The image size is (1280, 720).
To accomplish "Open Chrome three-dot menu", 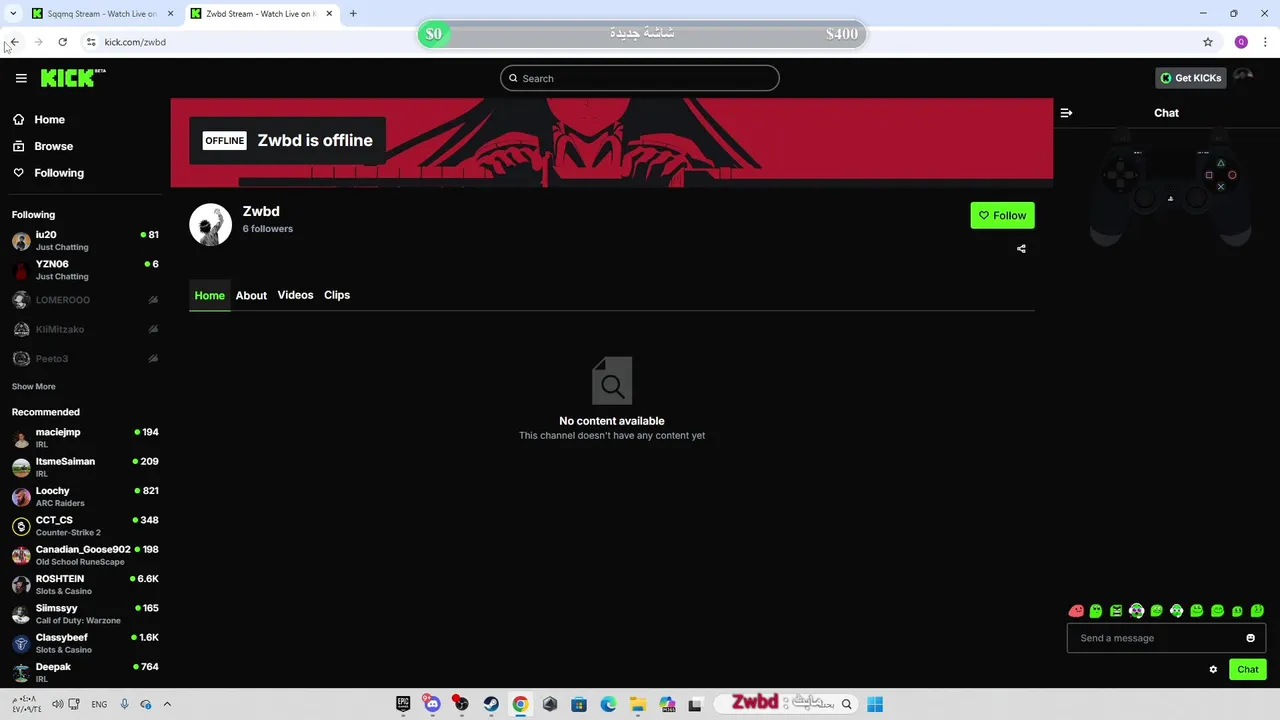I will [1266, 42].
